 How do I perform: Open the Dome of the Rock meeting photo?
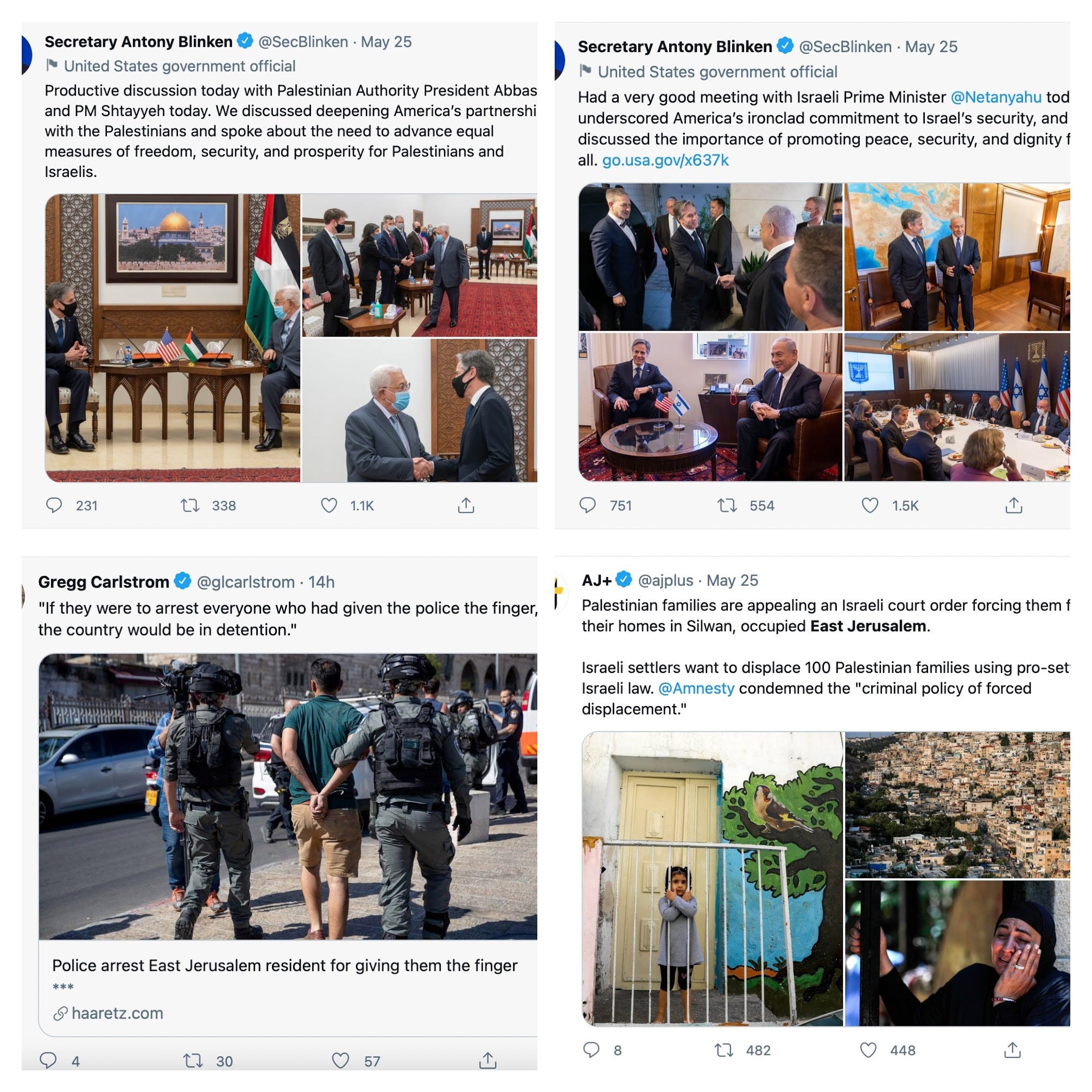coord(173,338)
